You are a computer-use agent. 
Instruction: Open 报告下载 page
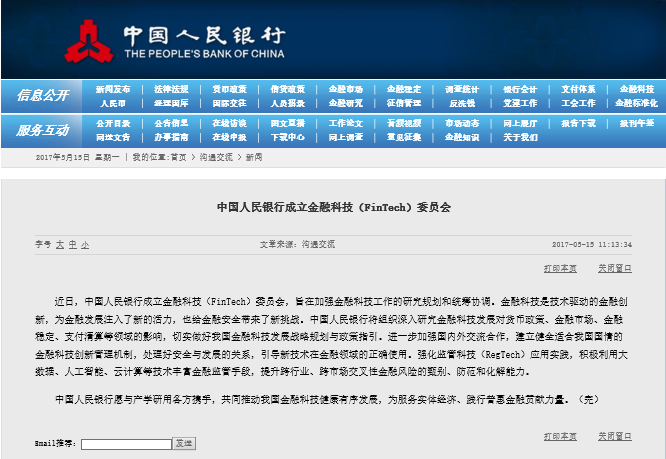click(579, 124)
